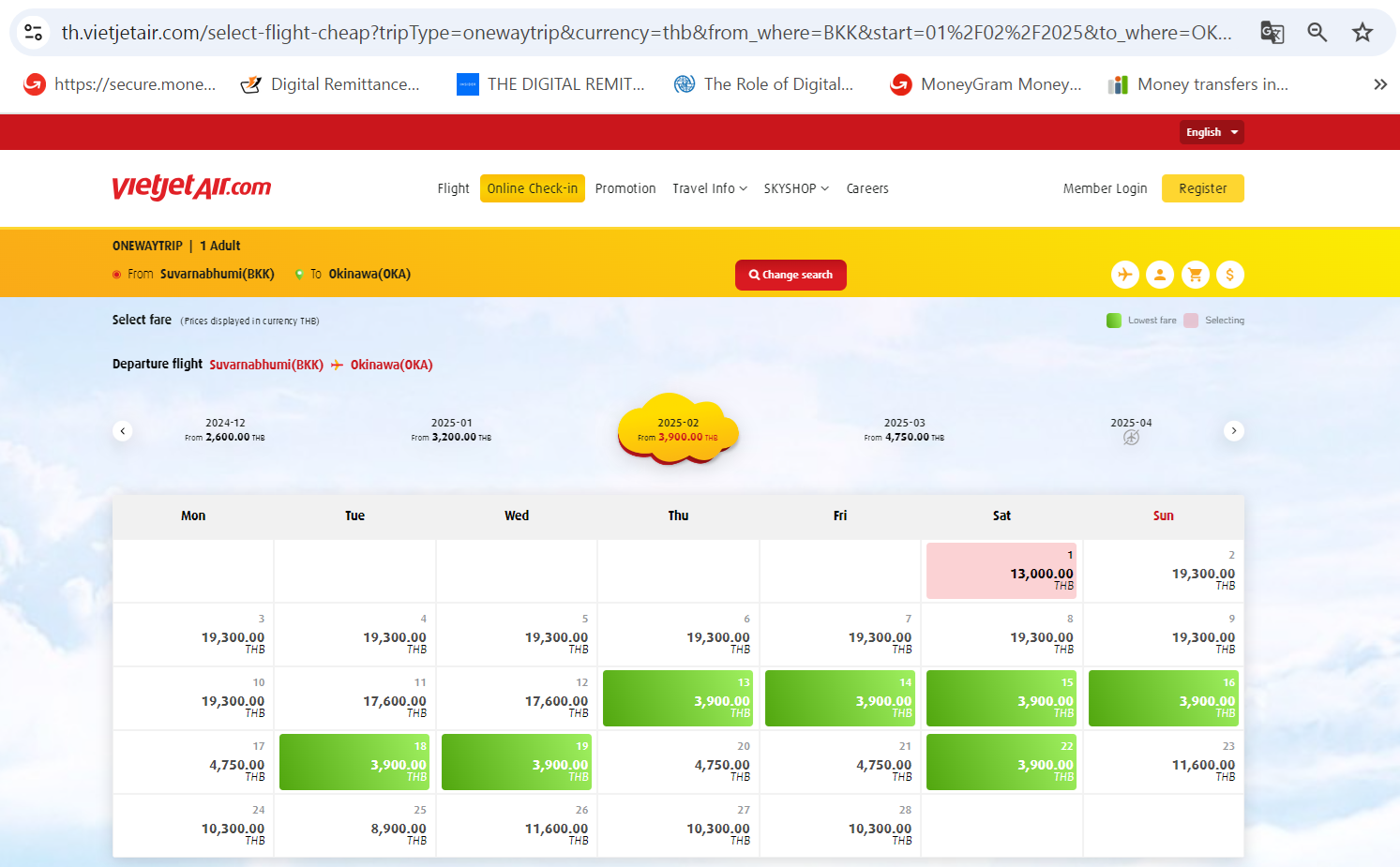Click the Online Check-in button
1400x867 pixels.
(533, 188)
